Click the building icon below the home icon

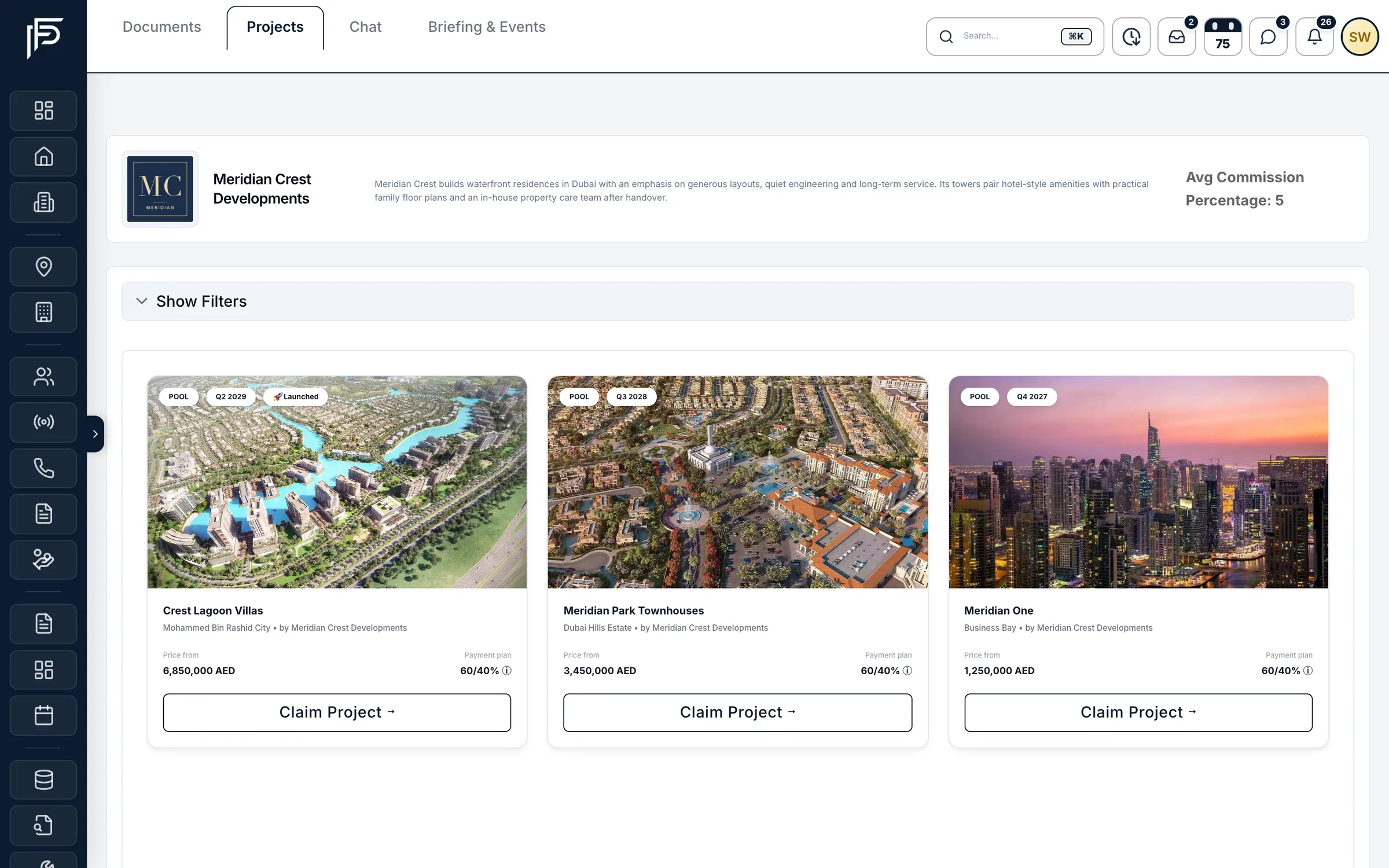(x=43, y=203)
